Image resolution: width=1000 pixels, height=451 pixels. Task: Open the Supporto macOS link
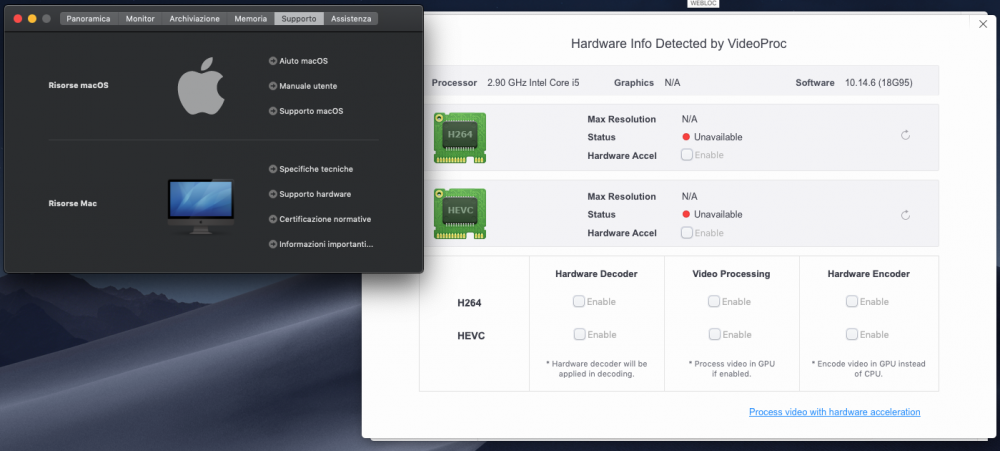tap(311, 111)
